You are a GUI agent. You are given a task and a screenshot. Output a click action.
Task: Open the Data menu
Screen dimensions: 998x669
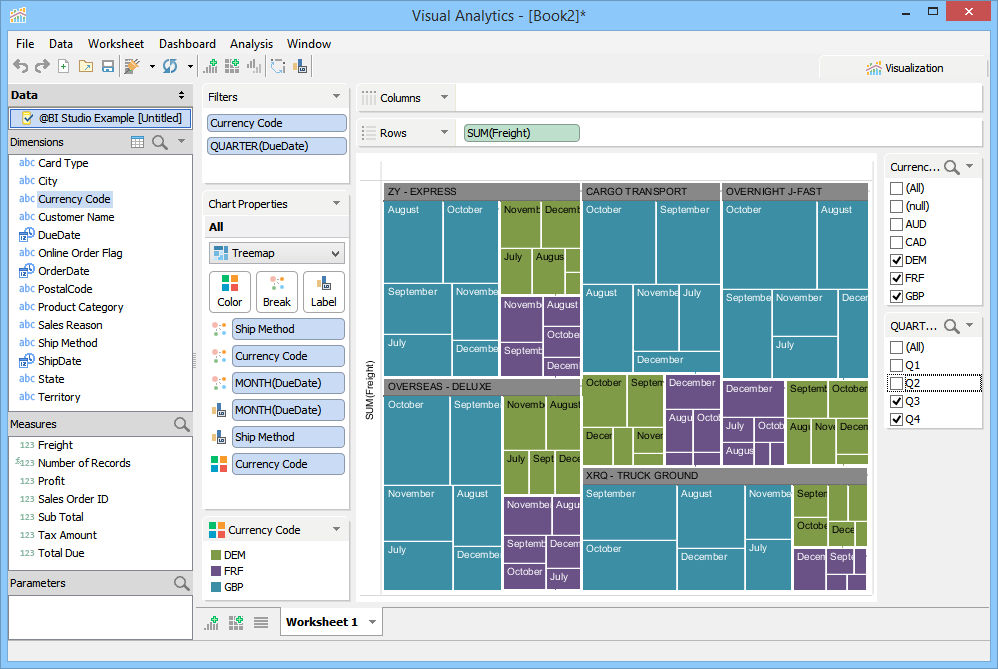[60, 44]
